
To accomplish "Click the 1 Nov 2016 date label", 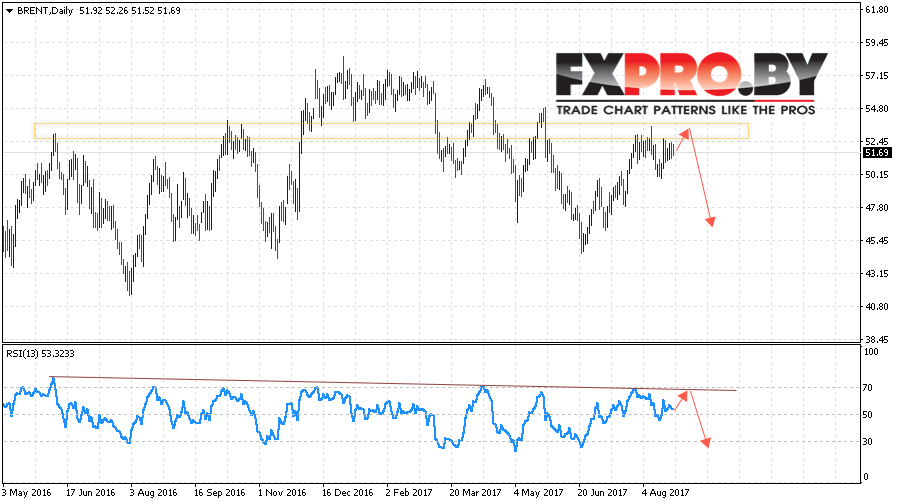I will coord(282,493).
